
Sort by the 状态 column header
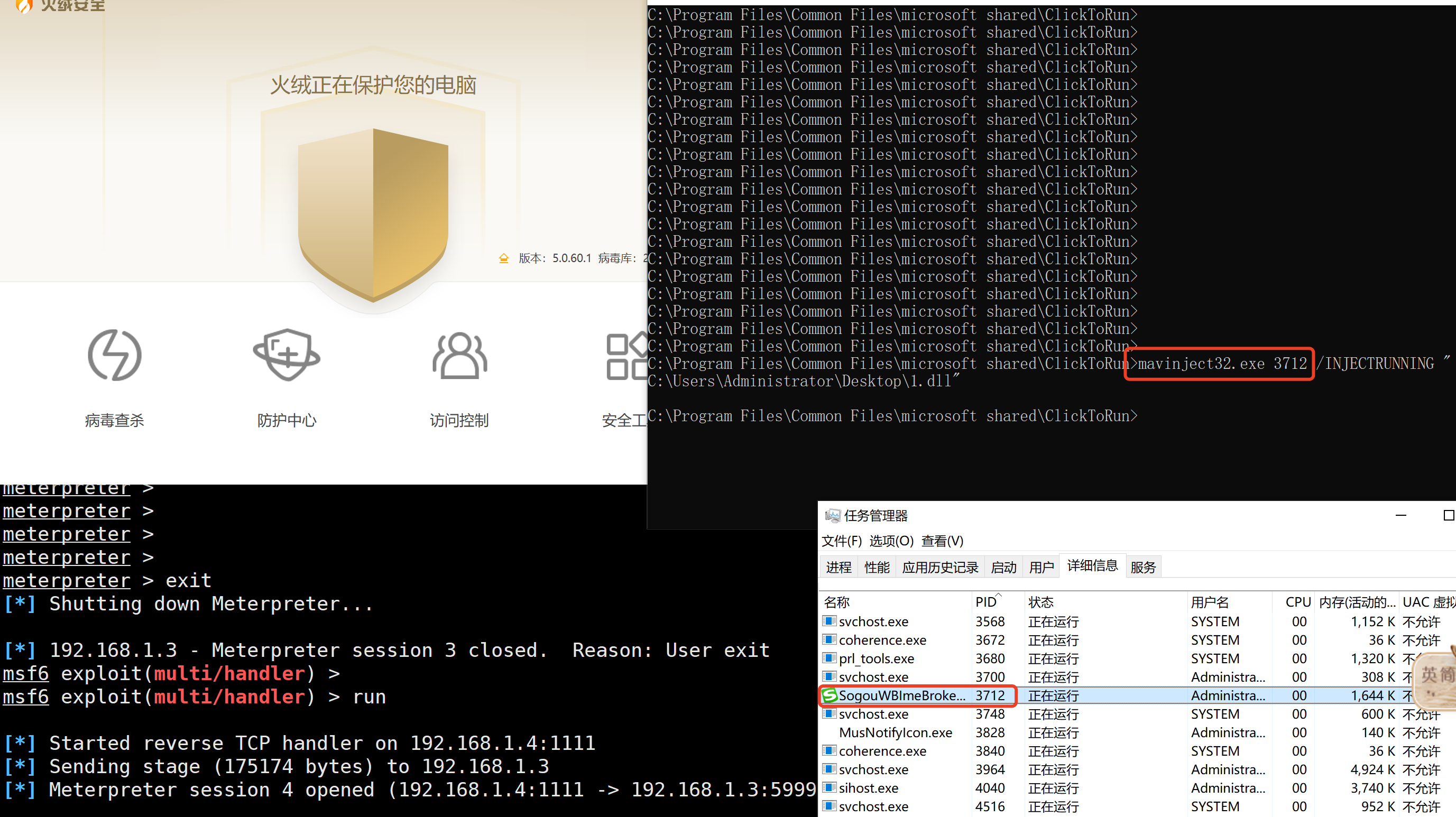(1105, 602)
